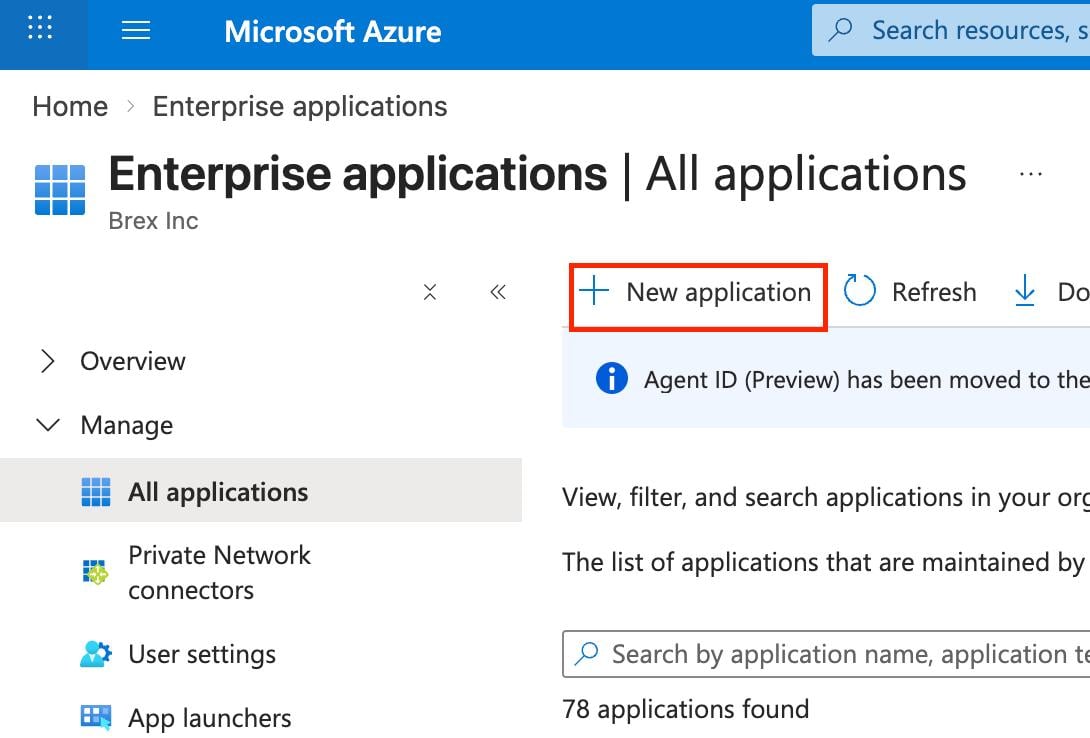Select All applications in the sidebar
Image resolution: width=1090 pixels, height=738 pixels.
[x=218, y=492]
